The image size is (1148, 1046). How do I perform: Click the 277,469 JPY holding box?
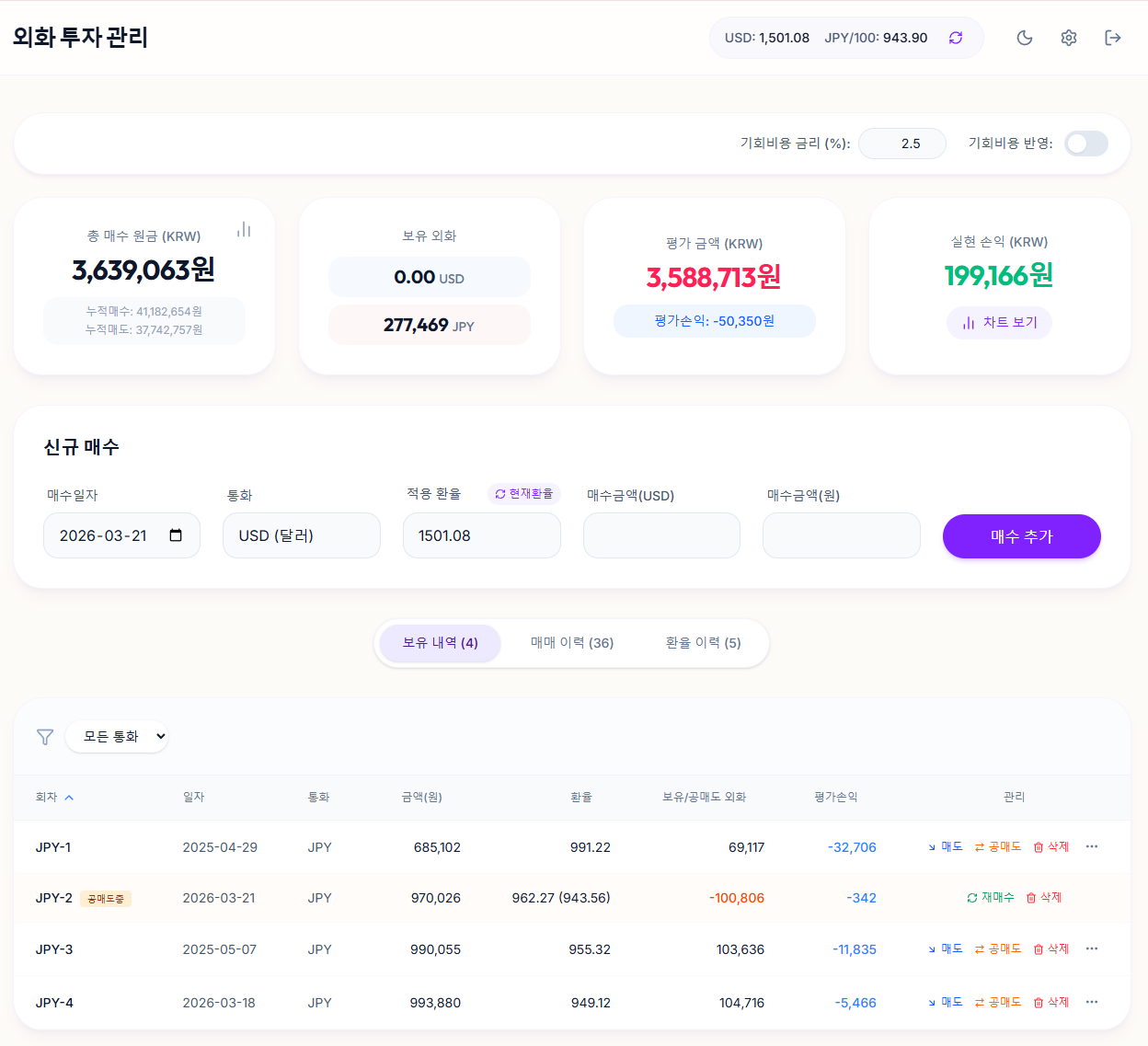point(430,325)
